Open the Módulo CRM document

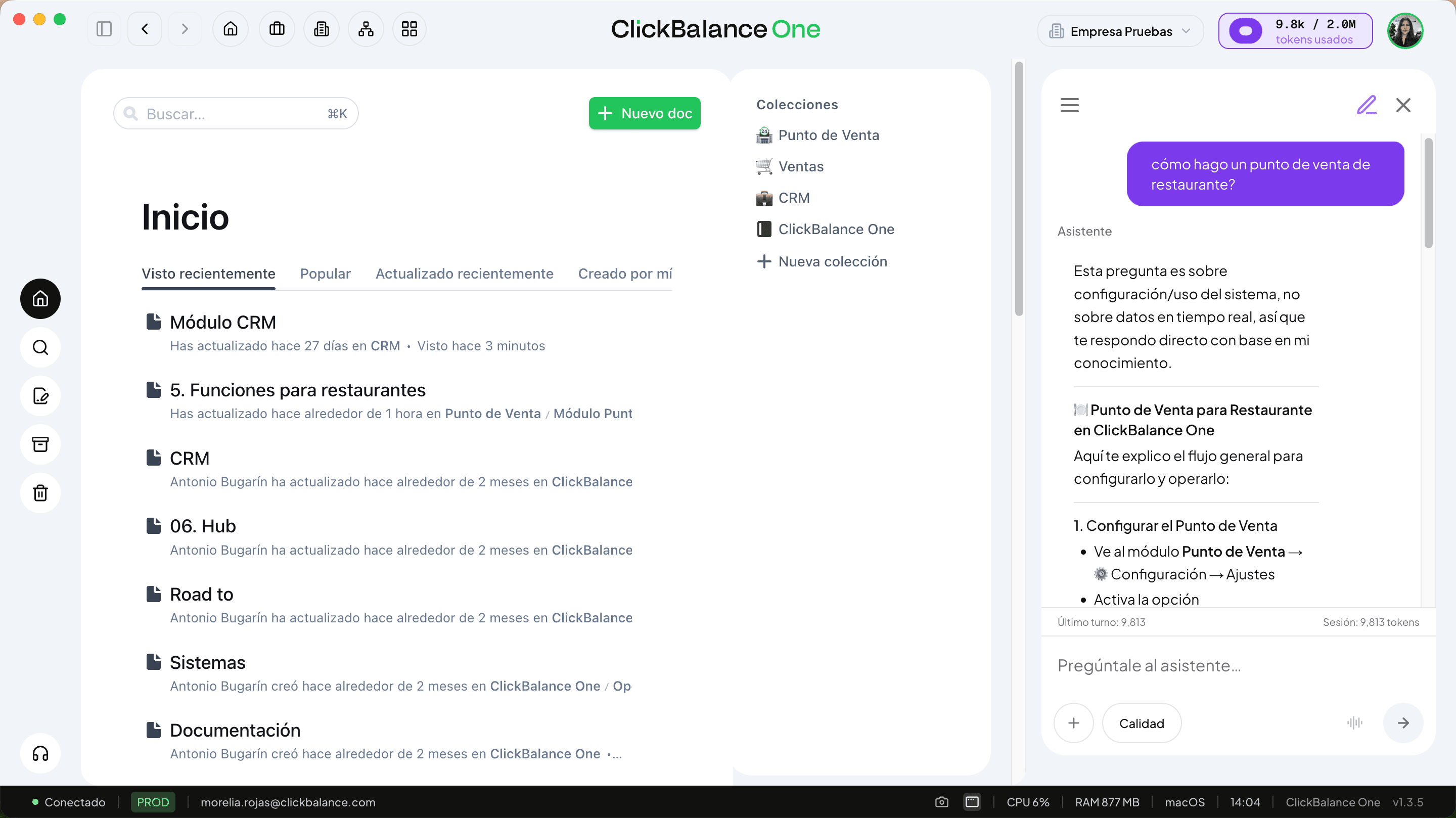pos(222,322)
